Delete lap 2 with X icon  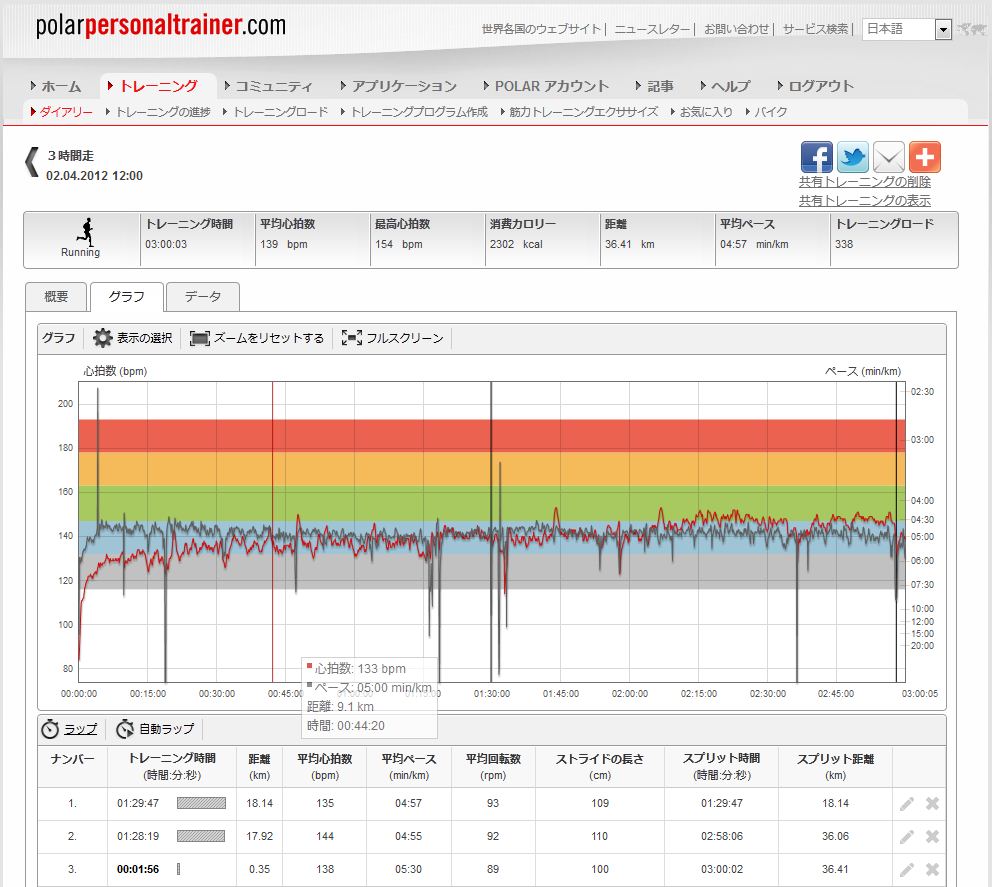click(x=932, y=836)
